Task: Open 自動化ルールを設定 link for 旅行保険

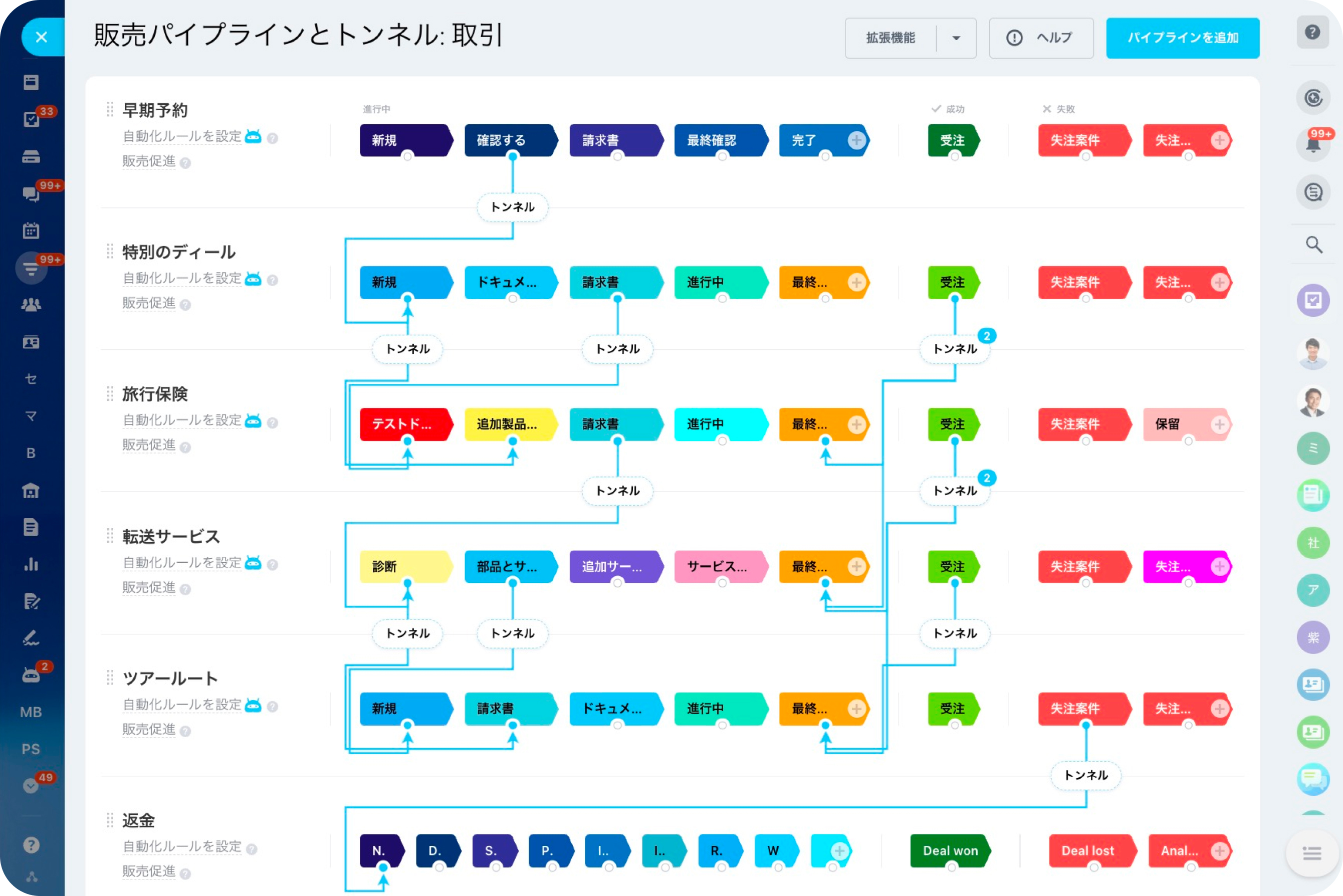Action: [x=182, y=420]
